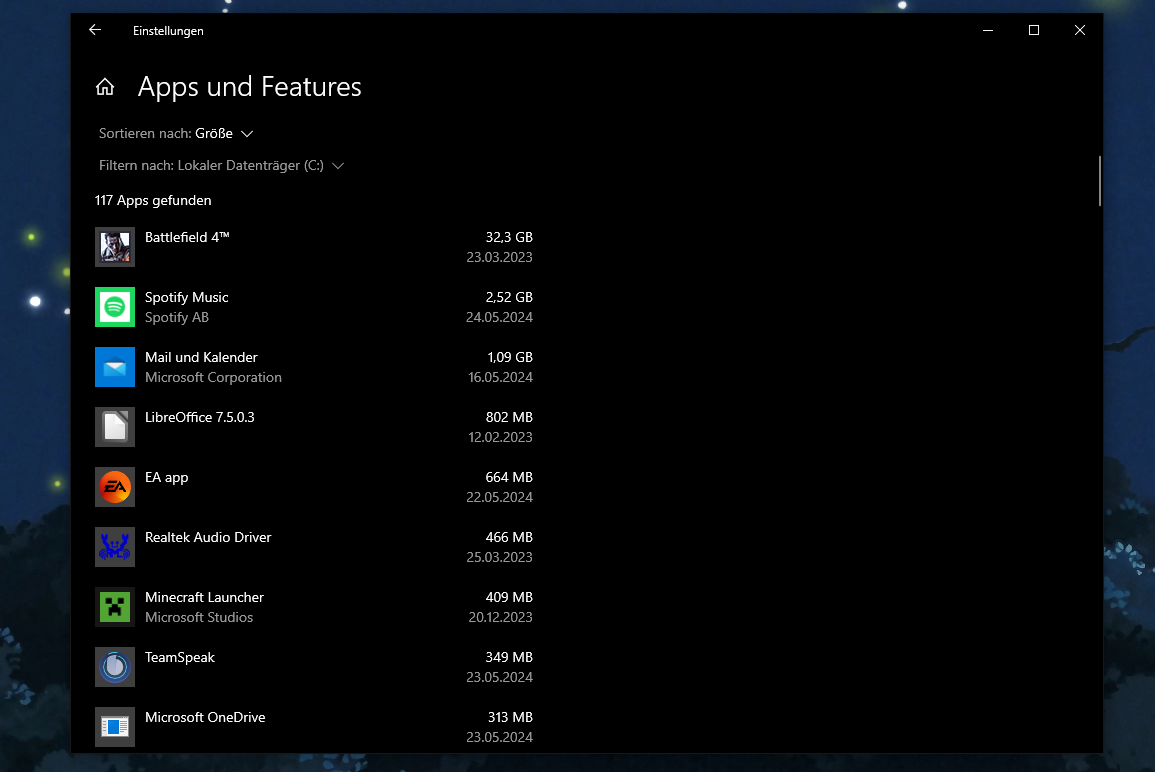
Task: Click the date 20.12.2023
Action: point(500,617)
